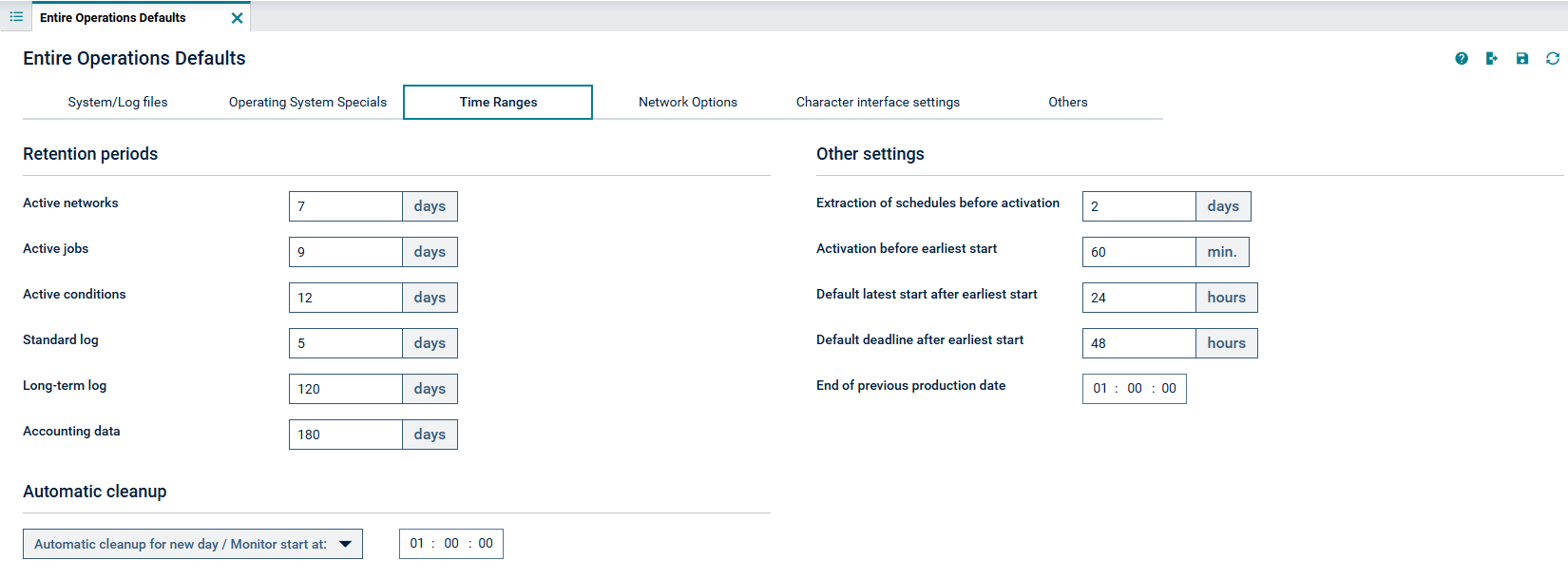The height and width of the screenshot is (580, 1568).
Task: Click the Extraction of schedules before activation field
Action: [1139, 206]
